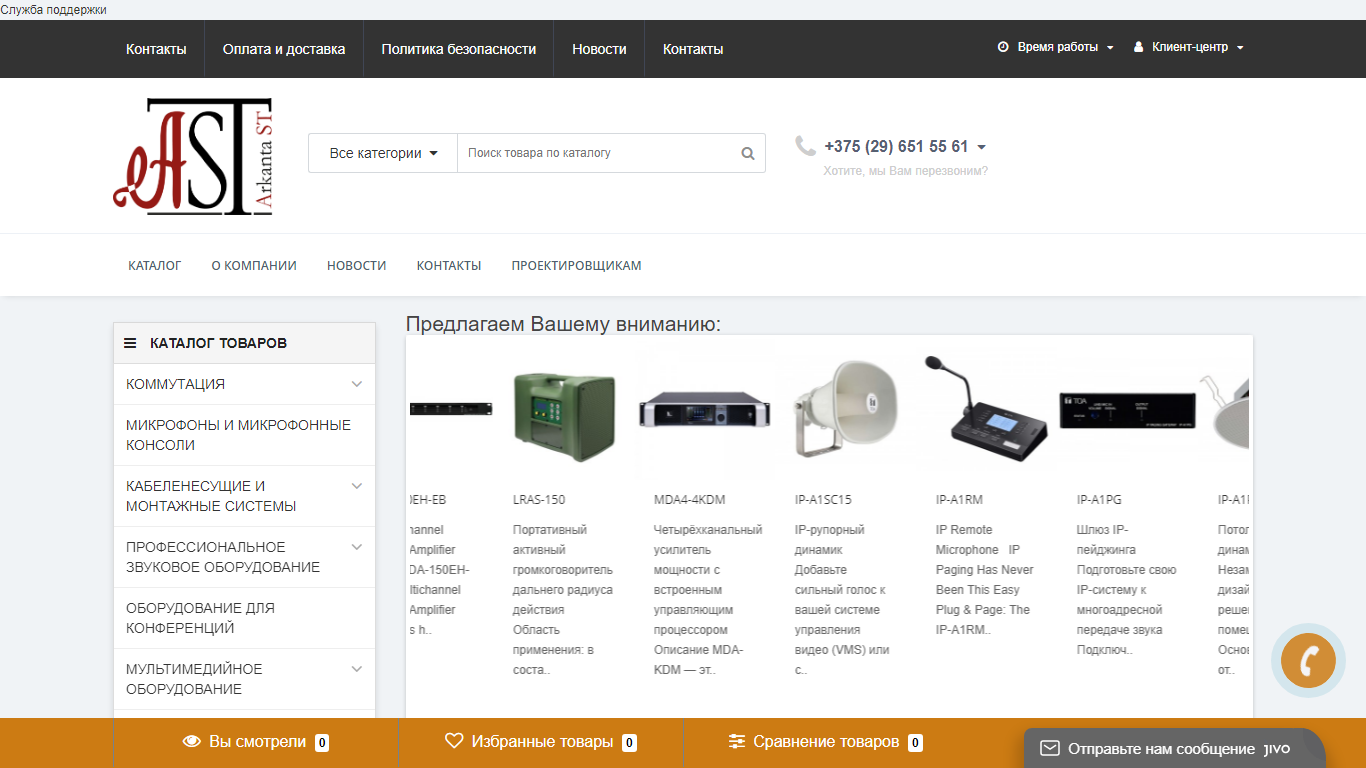Viewport: 1366px width, 768px height.
Task: Open the Все категории dropdown
Action: 383,153
